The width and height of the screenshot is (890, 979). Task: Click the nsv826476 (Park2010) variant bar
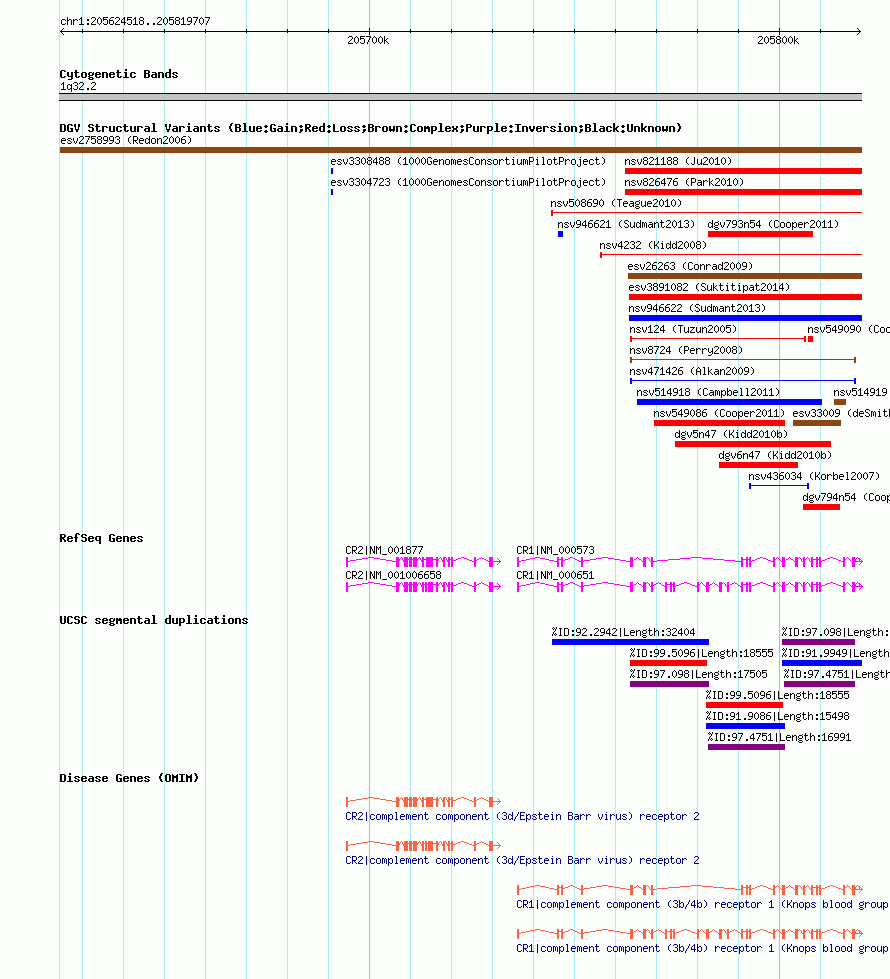(x=743, y=192)
